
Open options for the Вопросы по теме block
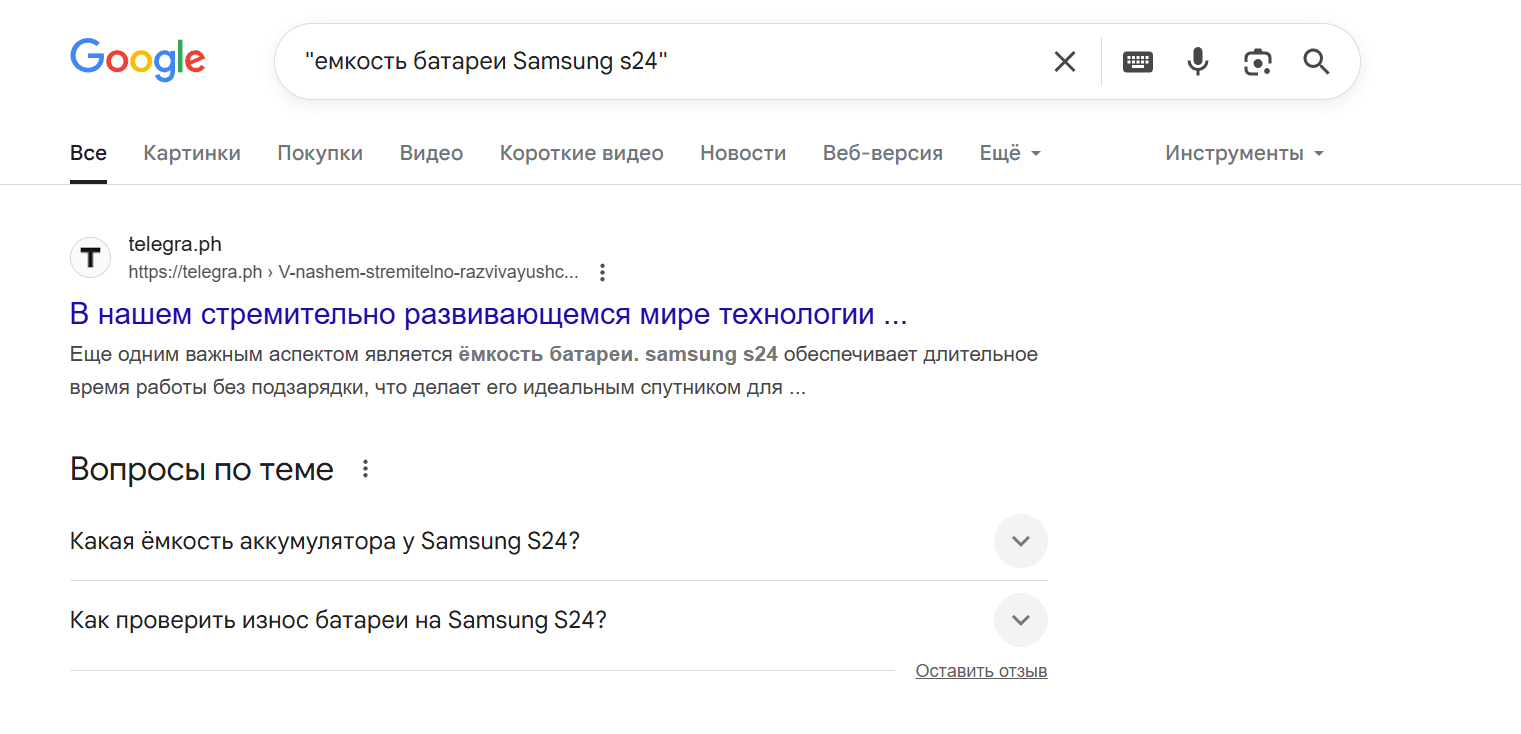pos(365,468)
